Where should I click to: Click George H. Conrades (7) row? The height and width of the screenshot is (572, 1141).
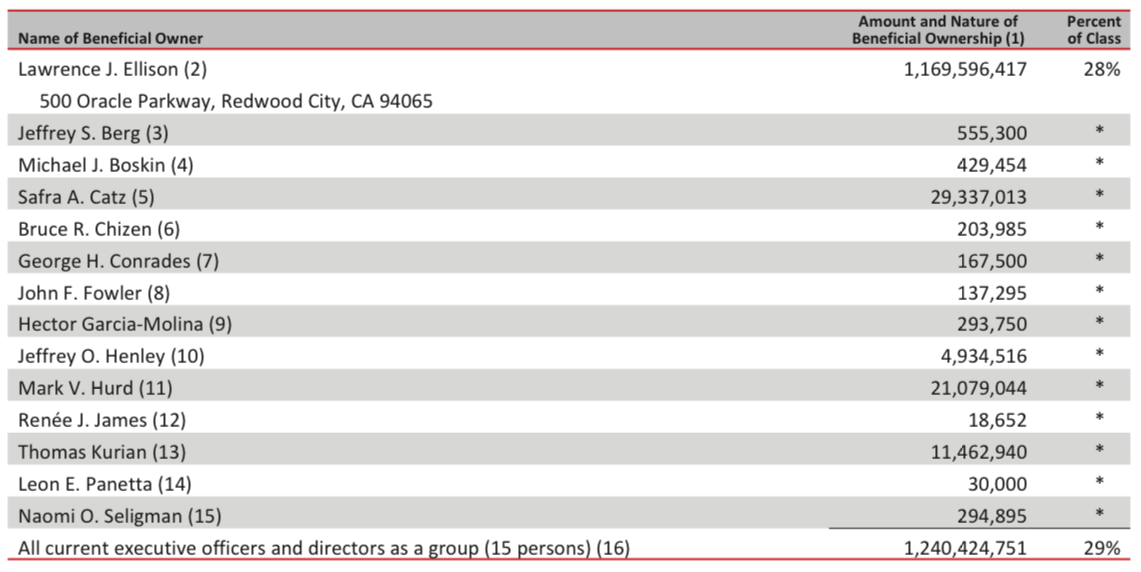(x=569, y=261)
